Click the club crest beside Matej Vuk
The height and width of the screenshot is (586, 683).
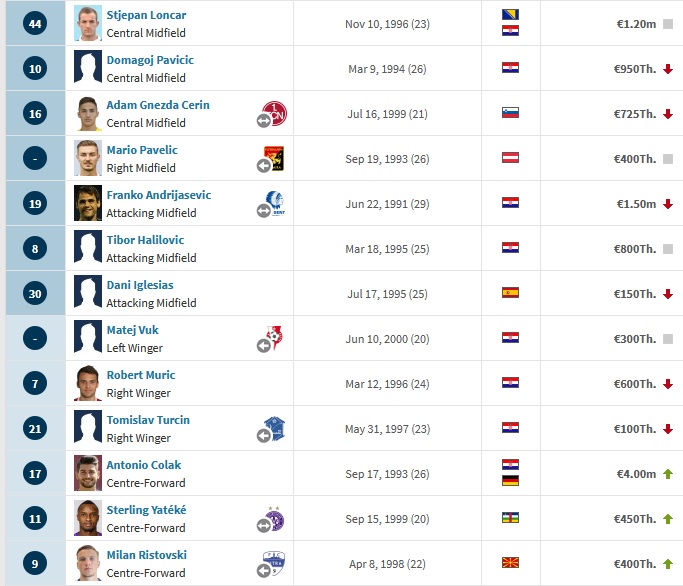pos(274,338)
